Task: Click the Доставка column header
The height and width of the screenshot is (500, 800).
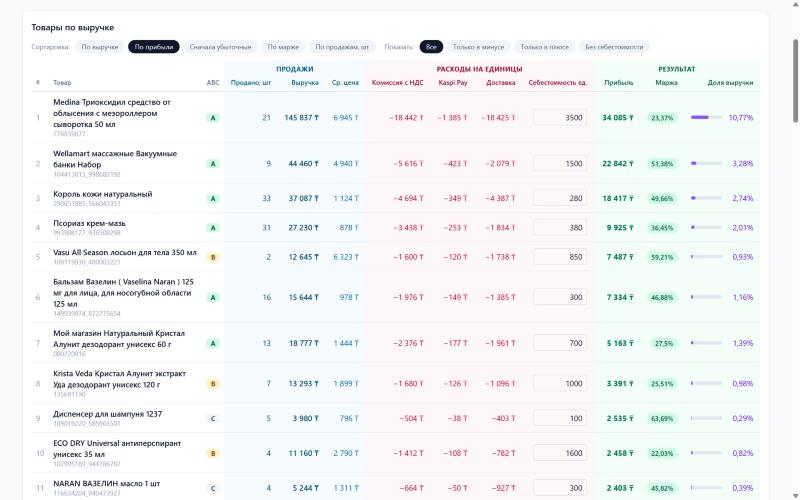Action: (x=501, y=83)
